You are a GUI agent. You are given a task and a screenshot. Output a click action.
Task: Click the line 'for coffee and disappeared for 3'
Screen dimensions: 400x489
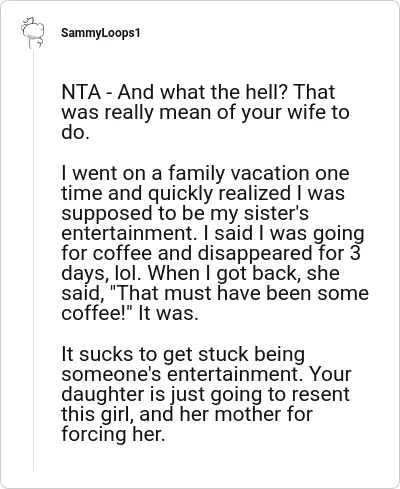[211, 253]
